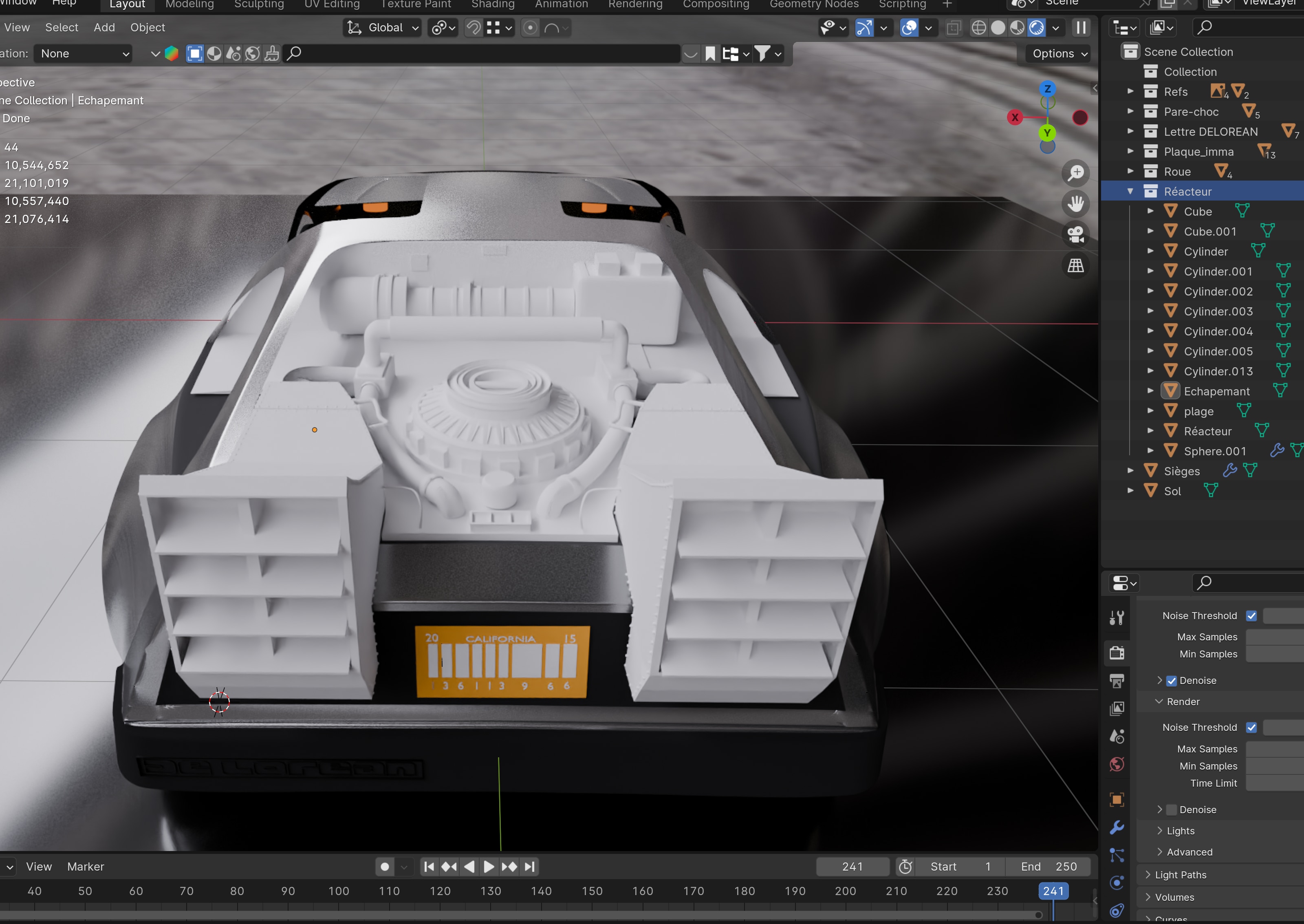Switch to the Shading workspace tab
Image resolution: width=1304 pixels, height=924 pixels.
pos(493,4)
